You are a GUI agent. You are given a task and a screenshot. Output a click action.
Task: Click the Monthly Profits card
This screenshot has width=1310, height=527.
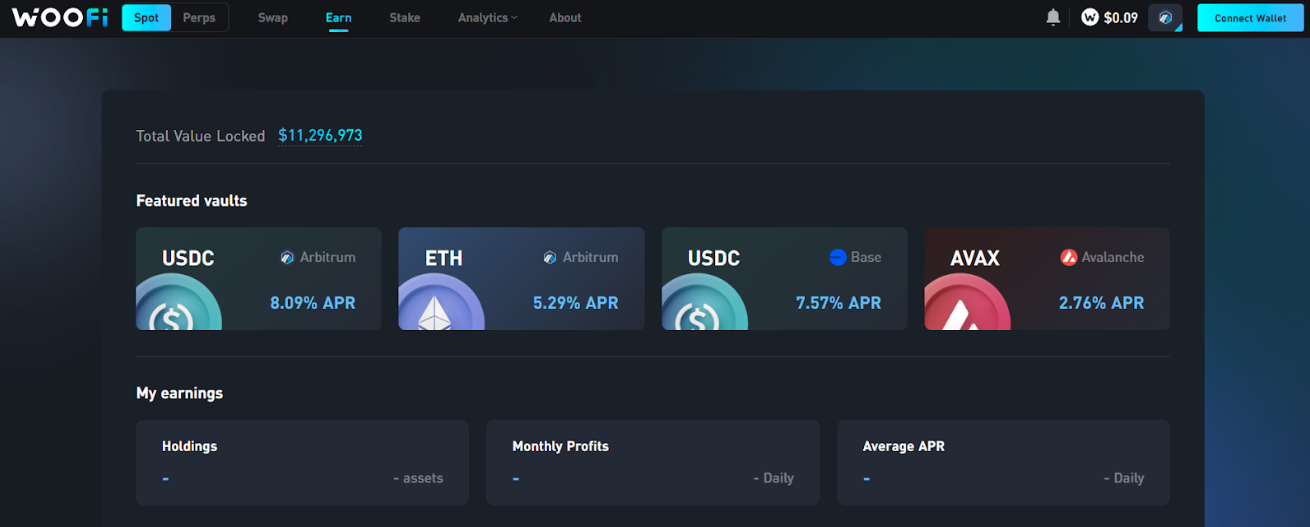coord(653,462)
